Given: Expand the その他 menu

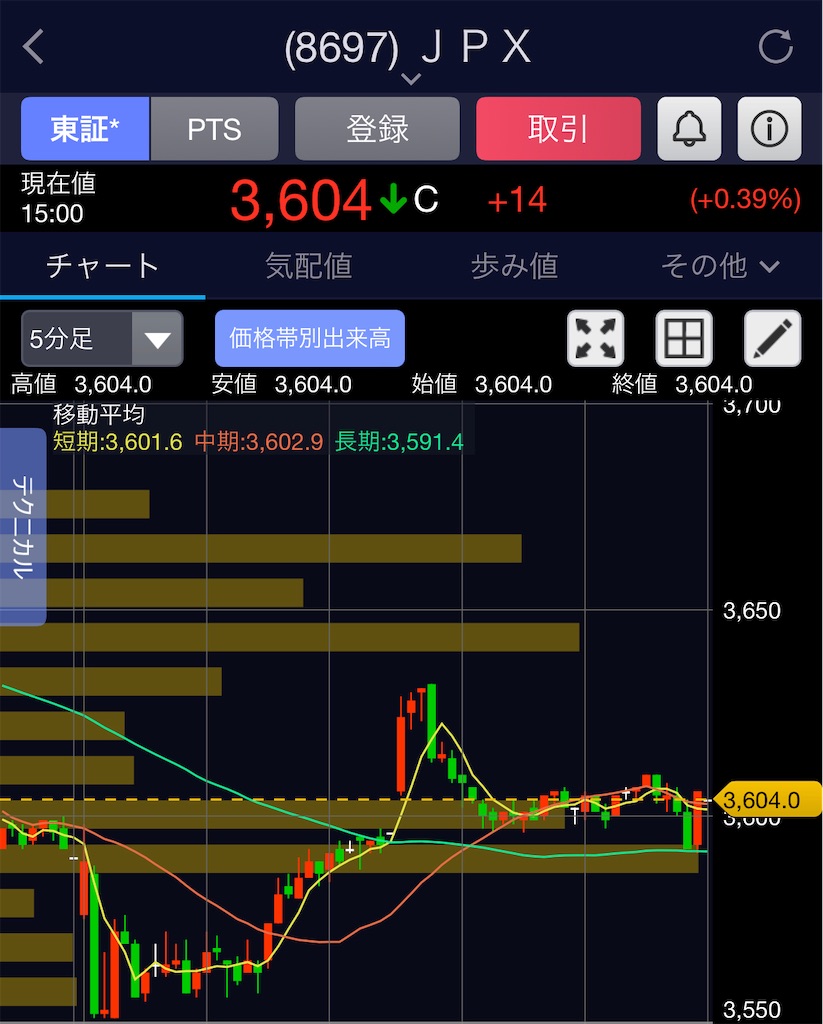Looking at the screenshot, I should [x=720, y=266].
